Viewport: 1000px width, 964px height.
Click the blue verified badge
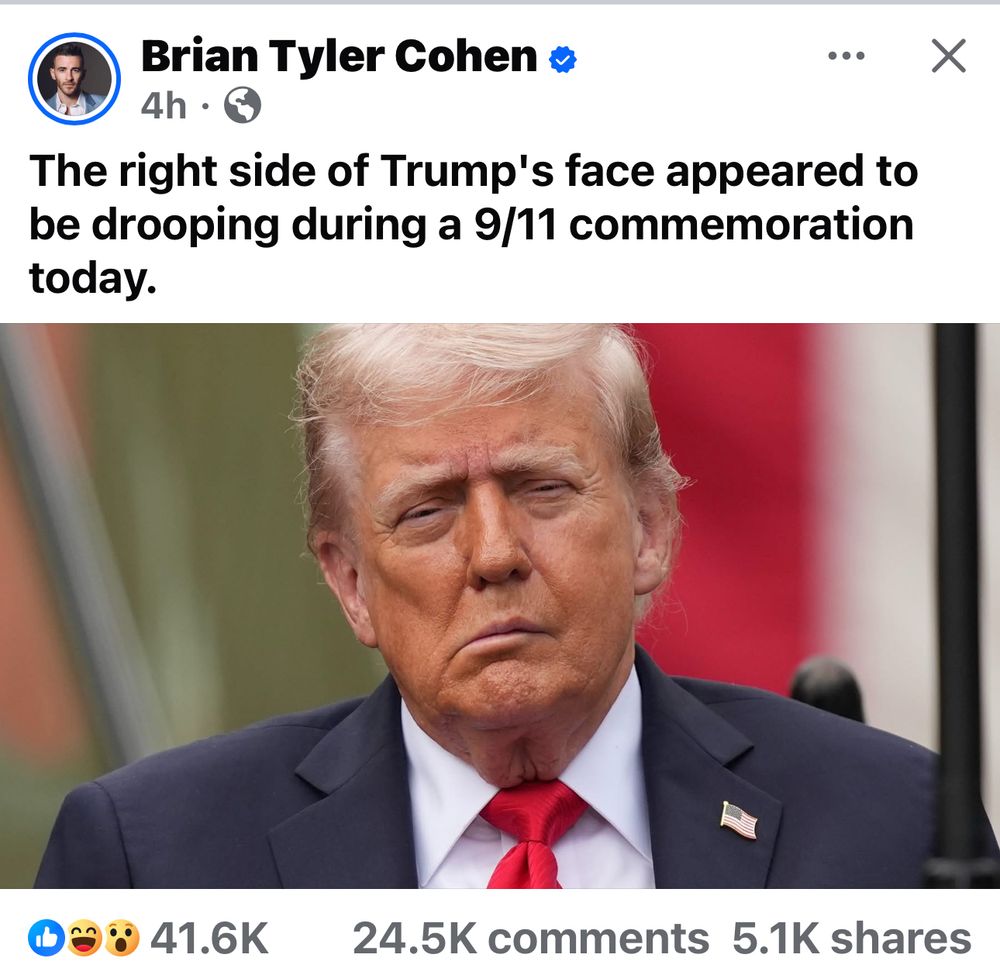point(562,59)
